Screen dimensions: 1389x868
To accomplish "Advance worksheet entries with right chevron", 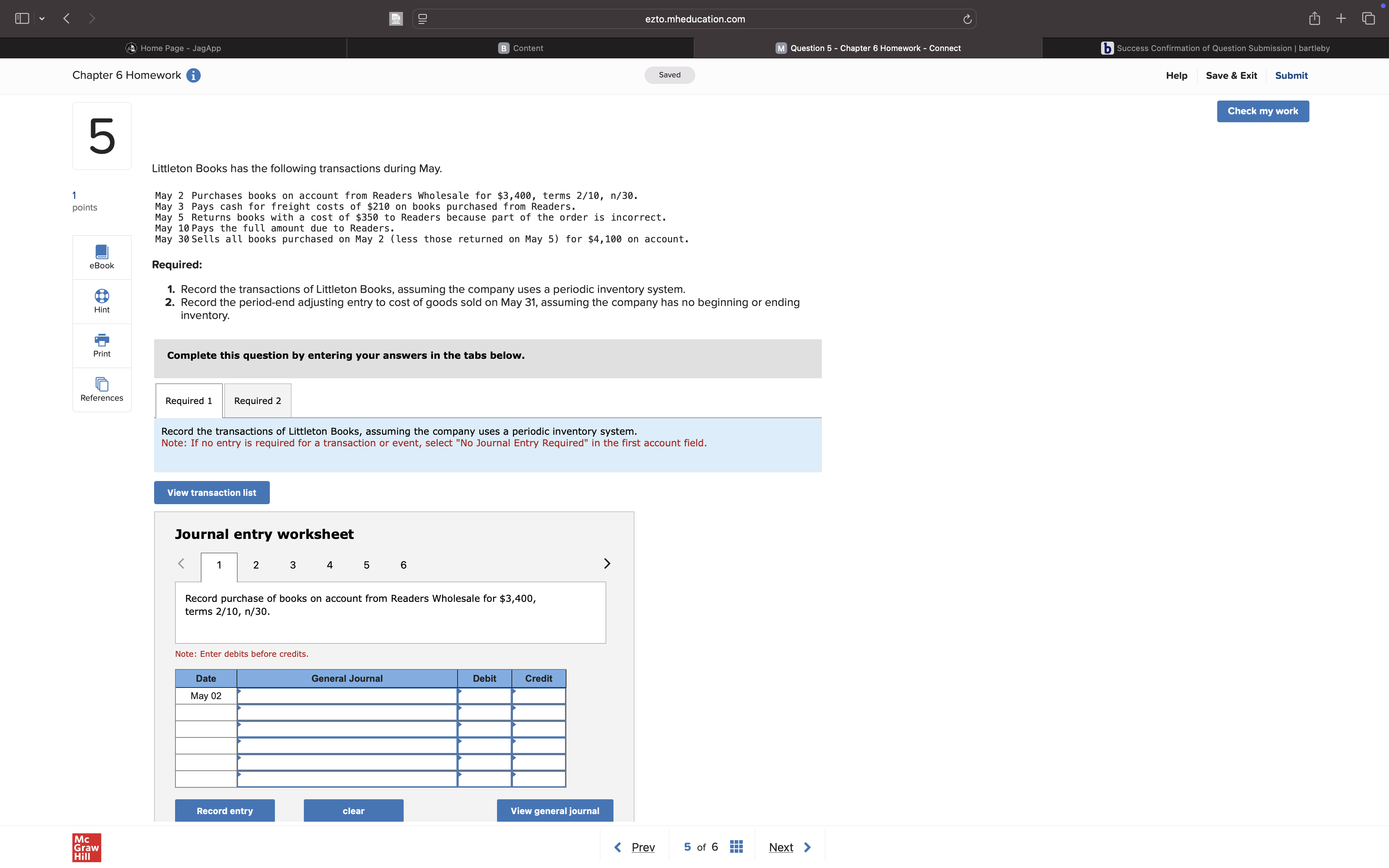I will point(607,564).
